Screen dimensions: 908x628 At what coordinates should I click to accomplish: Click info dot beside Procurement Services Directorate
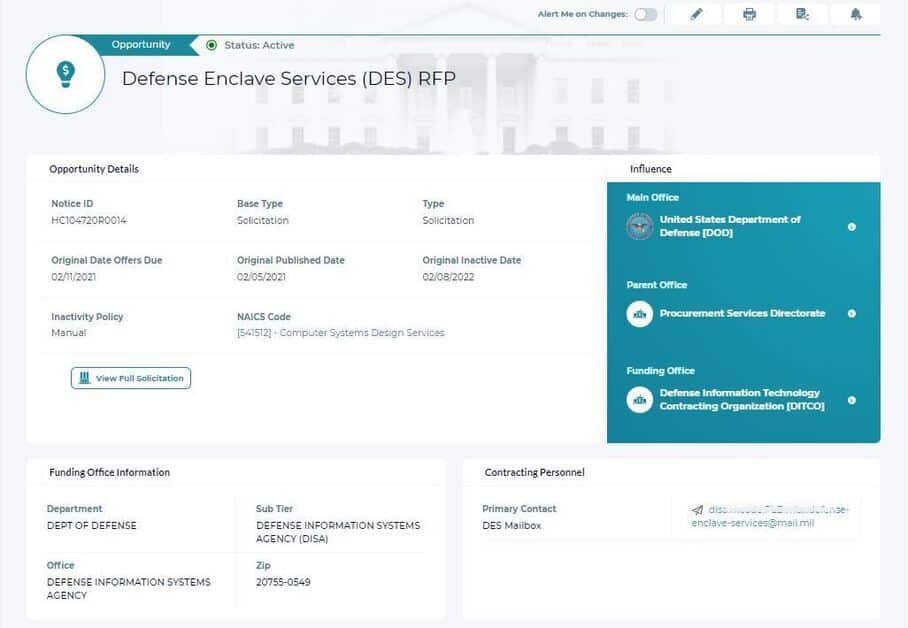851,313
